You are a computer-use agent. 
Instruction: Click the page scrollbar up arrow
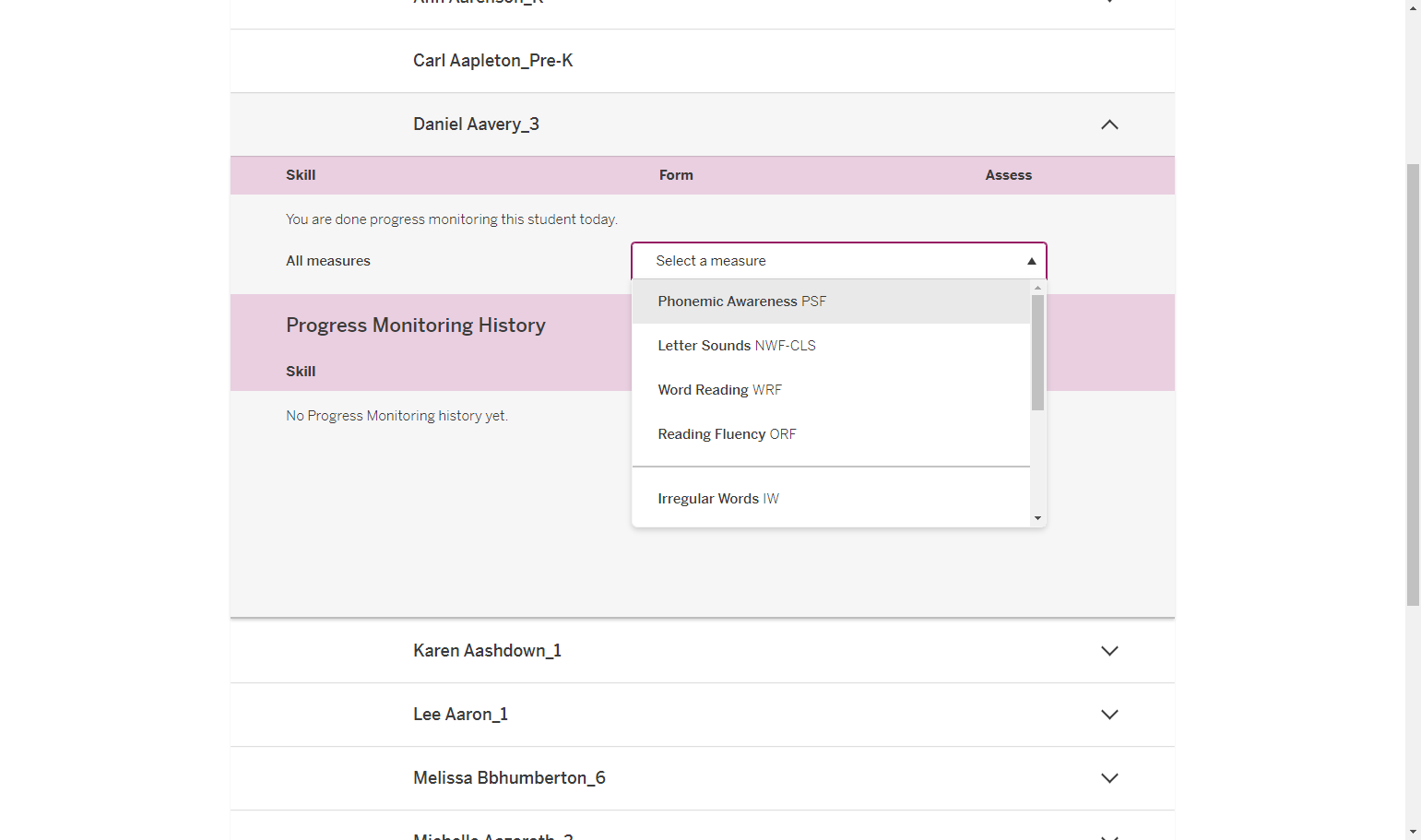(x=1413, y=7)
